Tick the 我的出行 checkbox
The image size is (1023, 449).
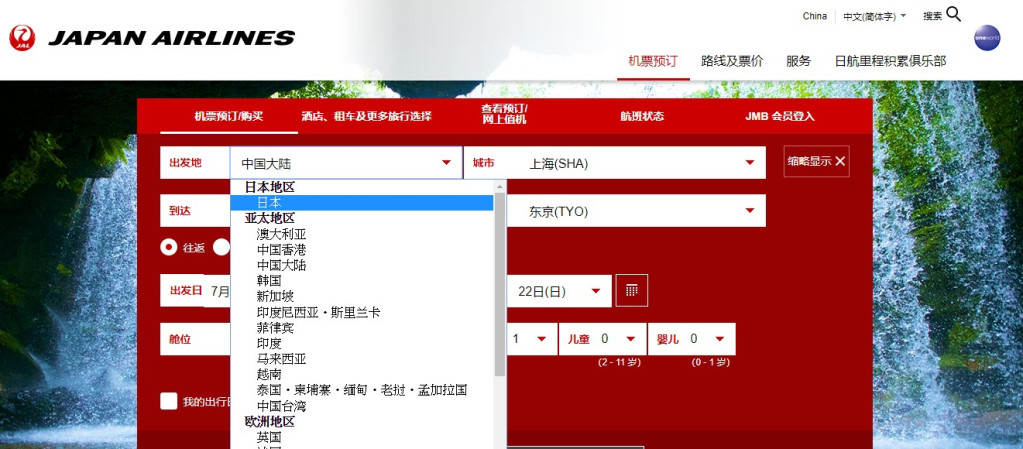169,401
